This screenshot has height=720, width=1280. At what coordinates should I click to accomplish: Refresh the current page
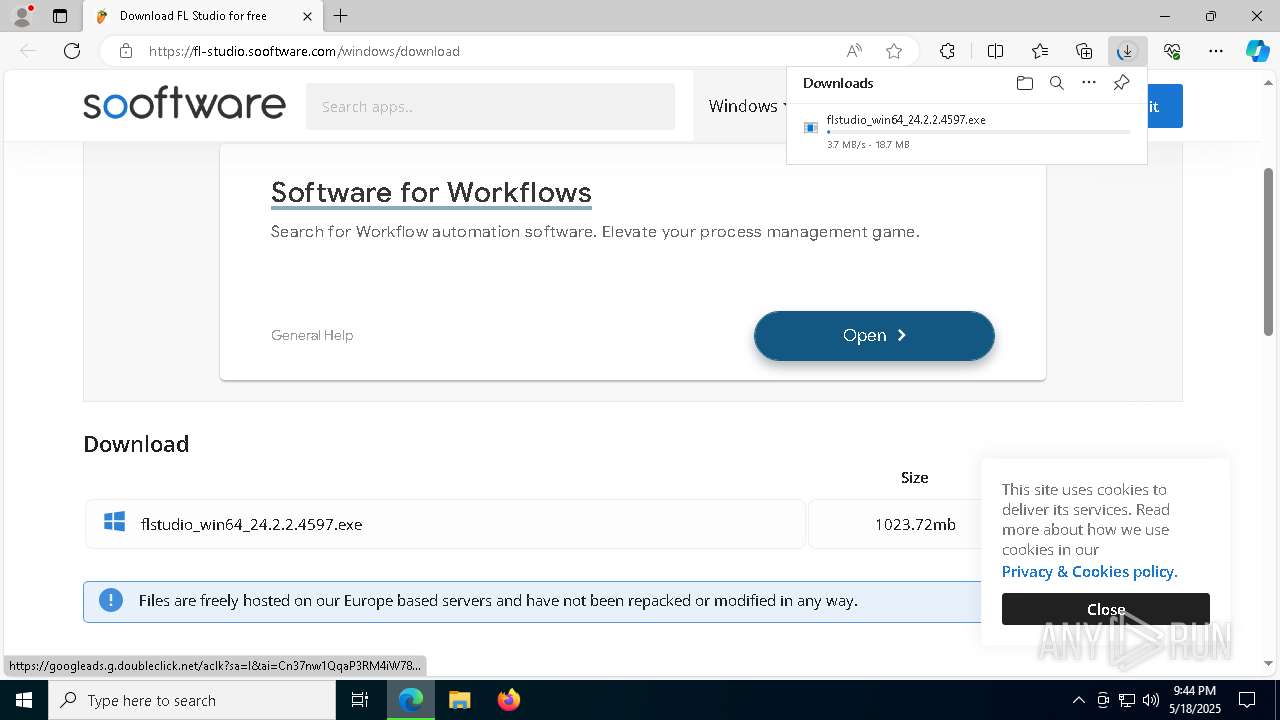tap(72, 51)
